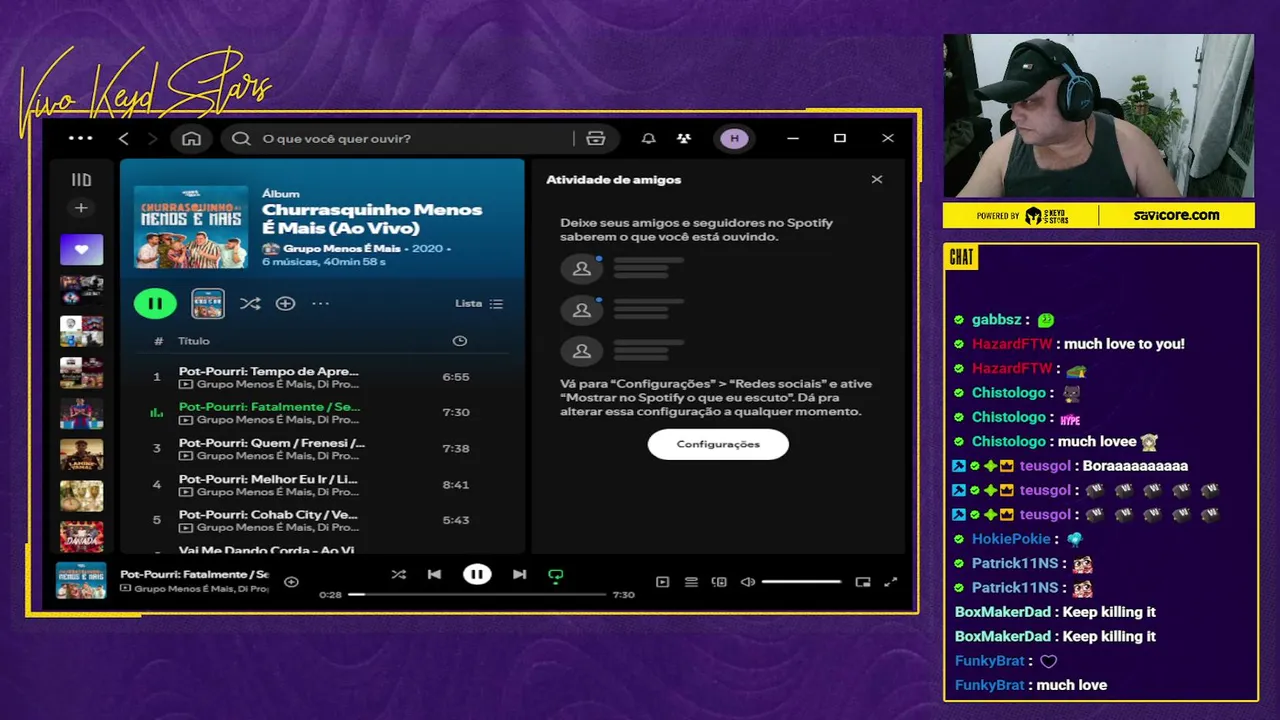Screen dimensions: 1280x720
Task: Go back with the left arrow
Action: [x=124, y=139]
